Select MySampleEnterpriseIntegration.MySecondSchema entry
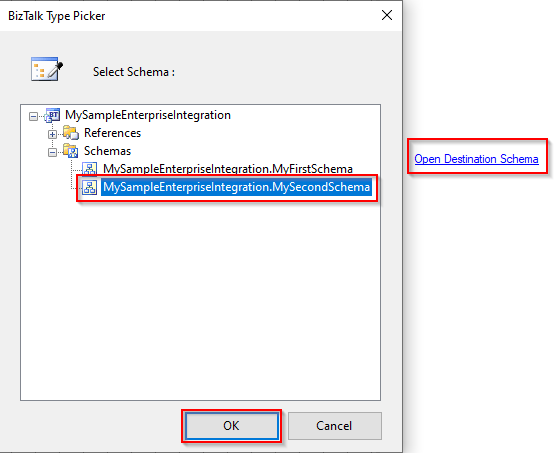Viewport: 558px width, 453px height. click(x=237, y=187)
